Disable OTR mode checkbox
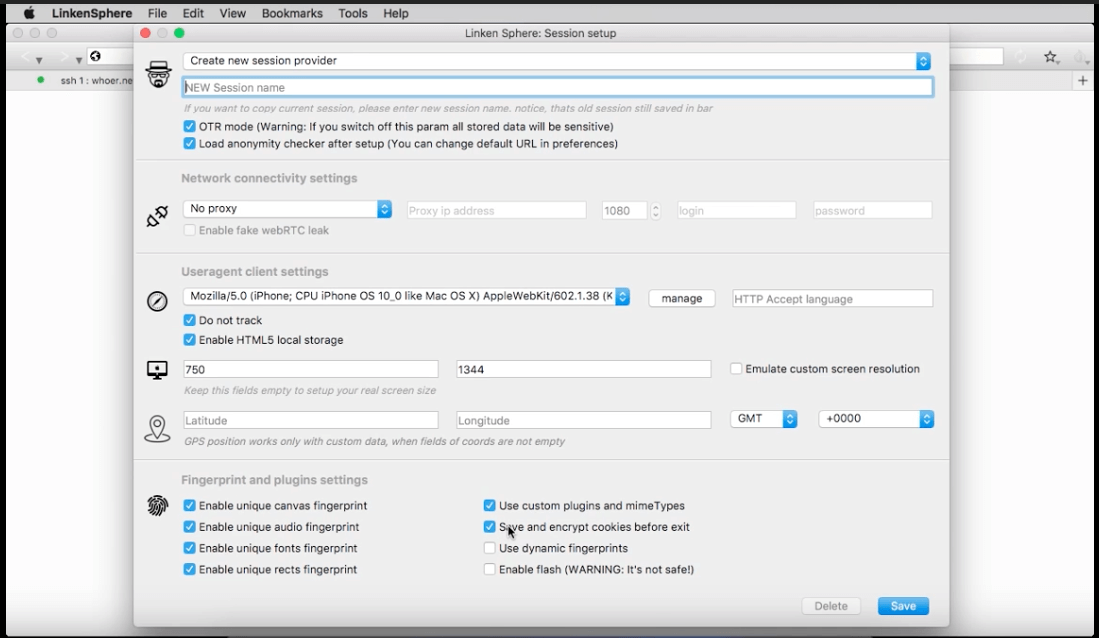The image size is (1099, 638). point(190,127)
